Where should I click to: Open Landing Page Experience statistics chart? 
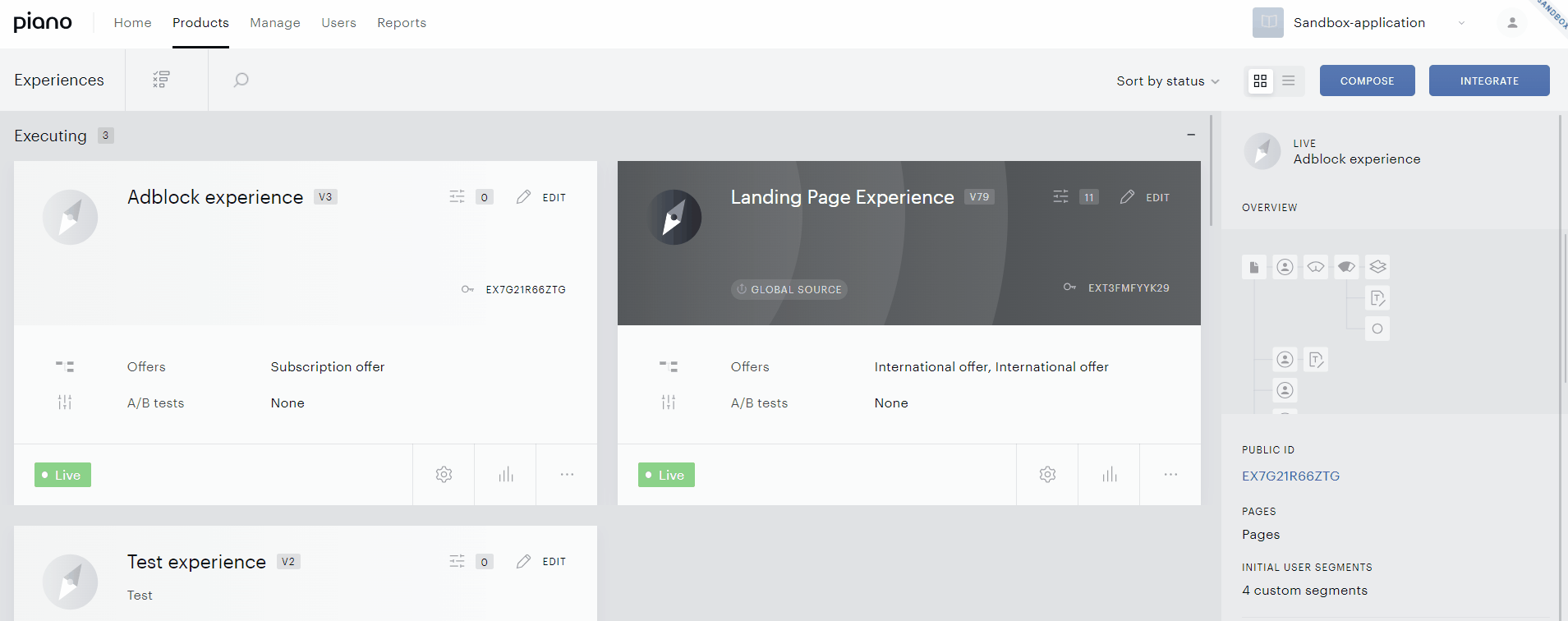click(1109, 475)
